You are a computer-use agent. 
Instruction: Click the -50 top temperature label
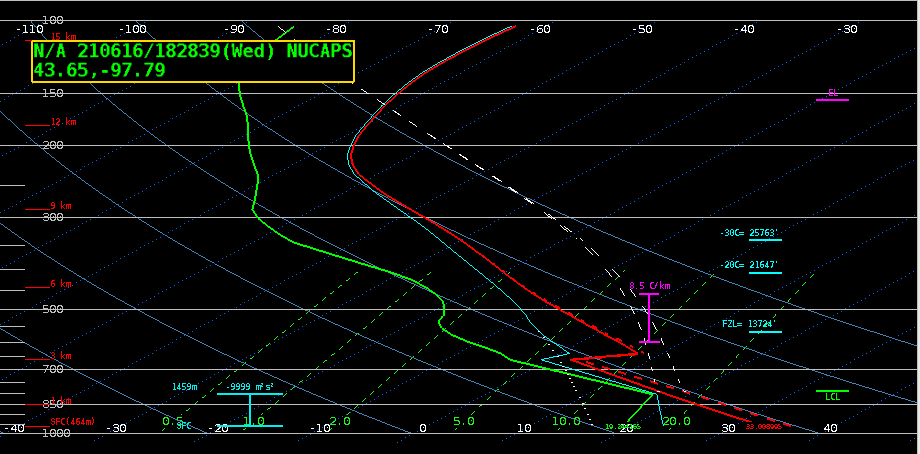[642, 29]
